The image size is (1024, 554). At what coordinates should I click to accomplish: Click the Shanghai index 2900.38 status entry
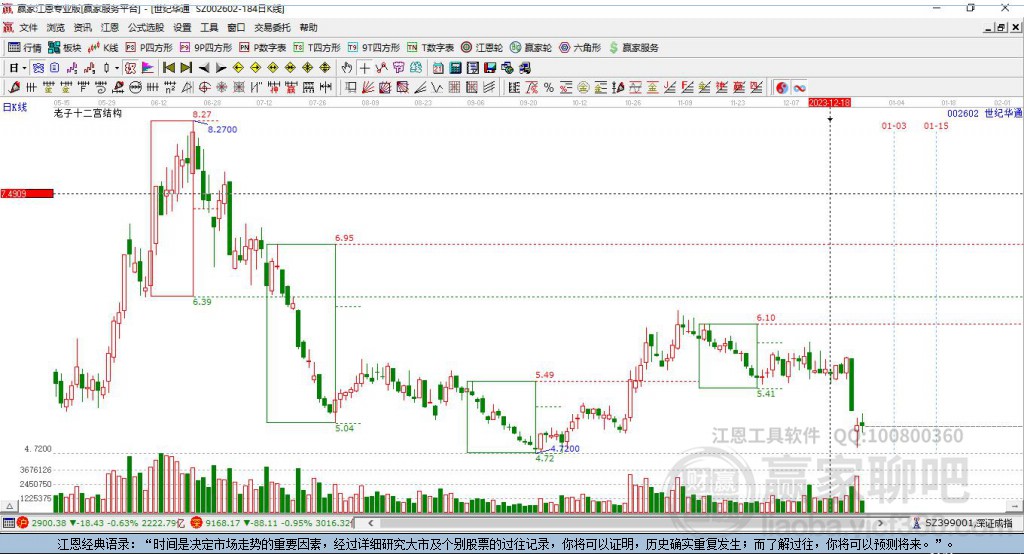click(x=101, y=523)
